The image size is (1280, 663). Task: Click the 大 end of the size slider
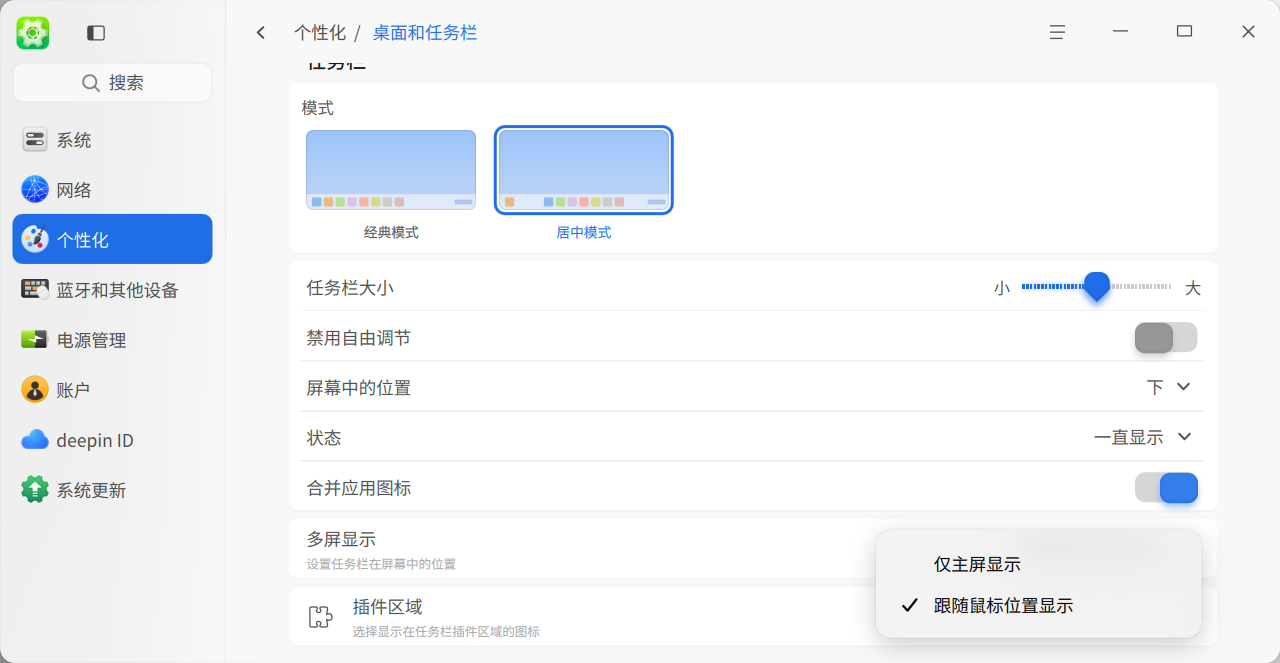click(x=1192, y=288)
